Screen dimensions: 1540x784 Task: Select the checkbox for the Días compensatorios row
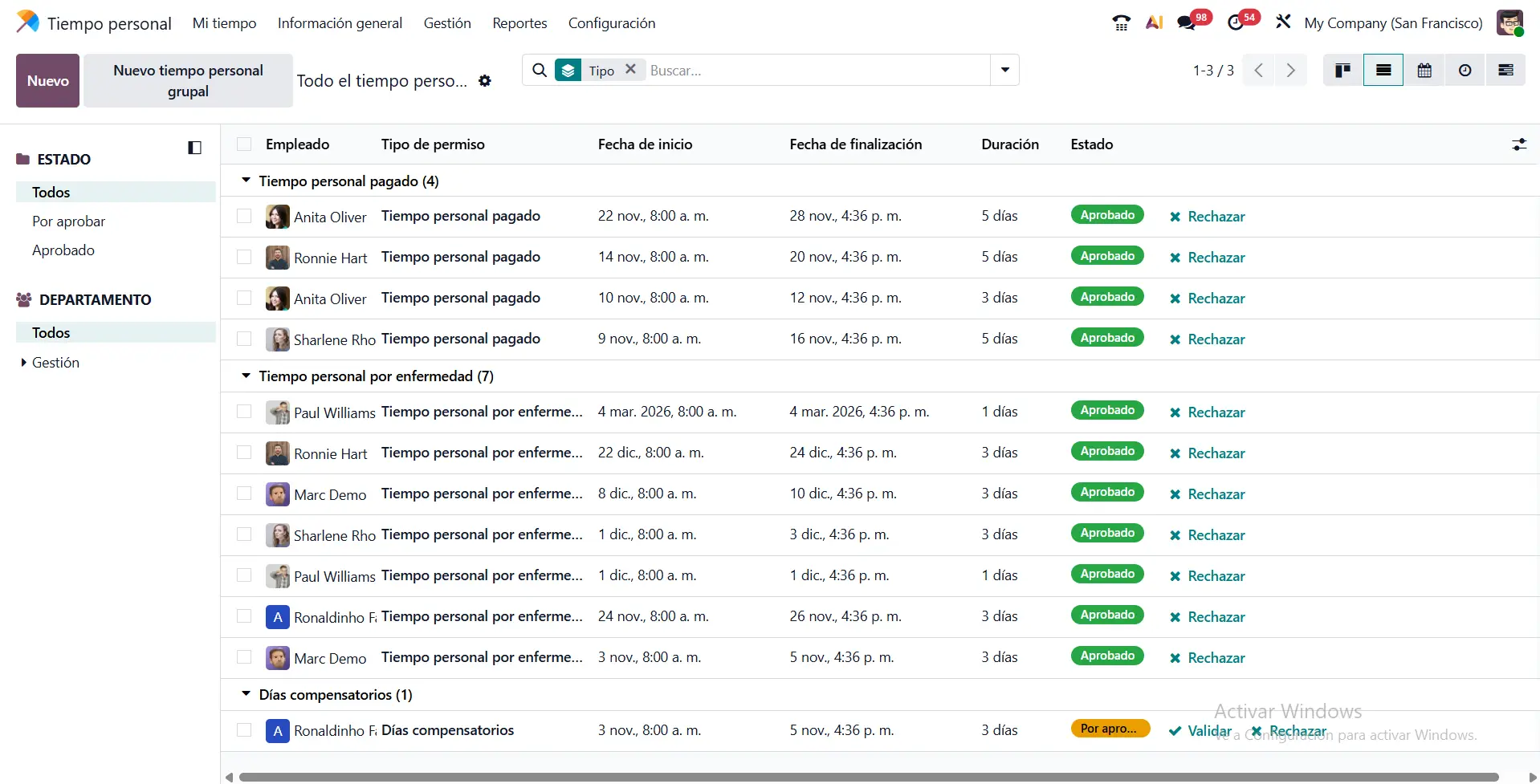point(244,730)
